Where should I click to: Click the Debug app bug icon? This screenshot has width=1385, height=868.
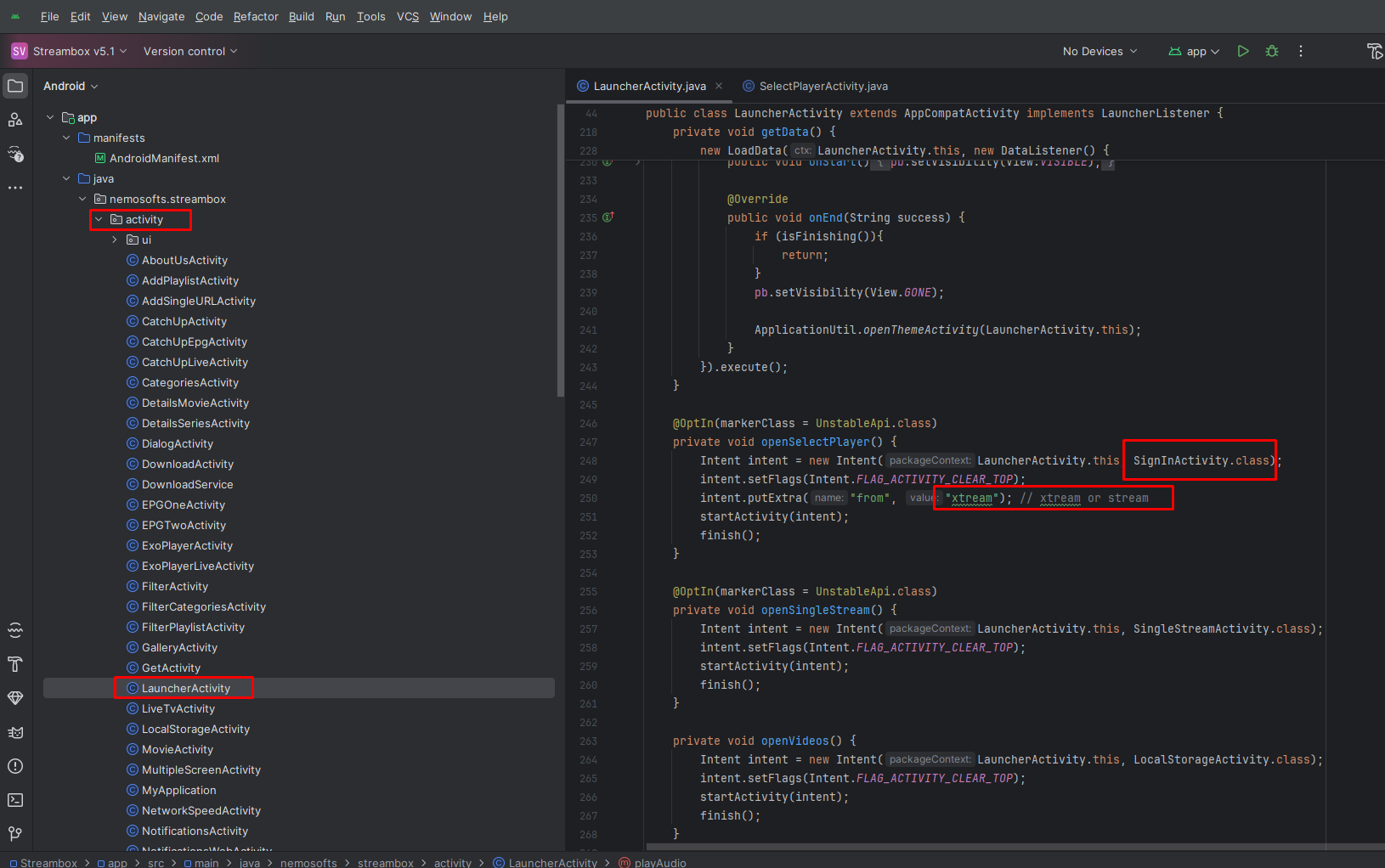[x=1272, y=51]
